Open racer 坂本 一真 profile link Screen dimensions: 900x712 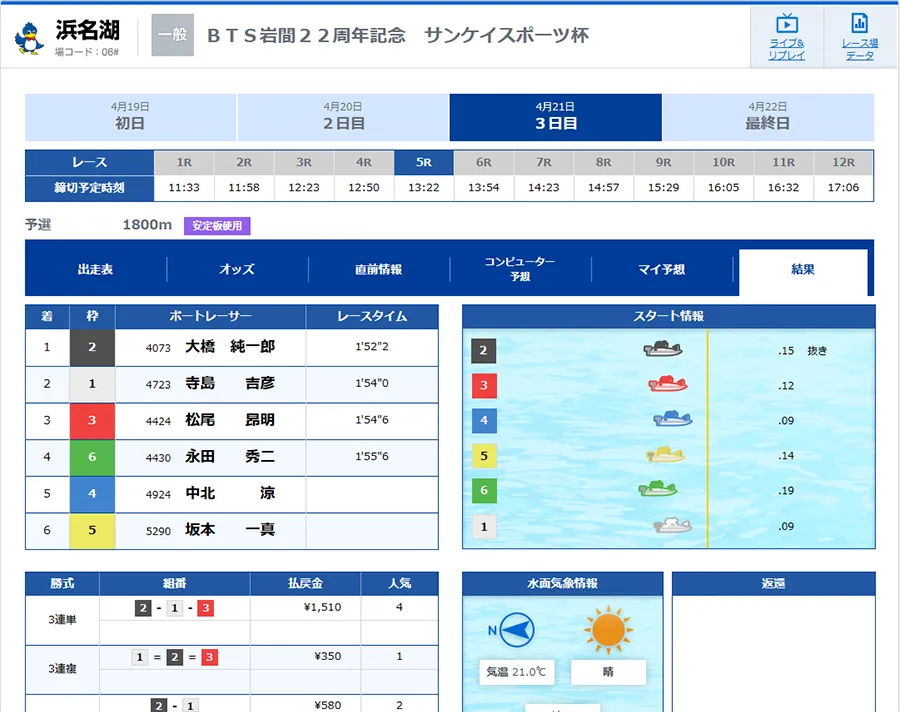(x=229, y=530)
